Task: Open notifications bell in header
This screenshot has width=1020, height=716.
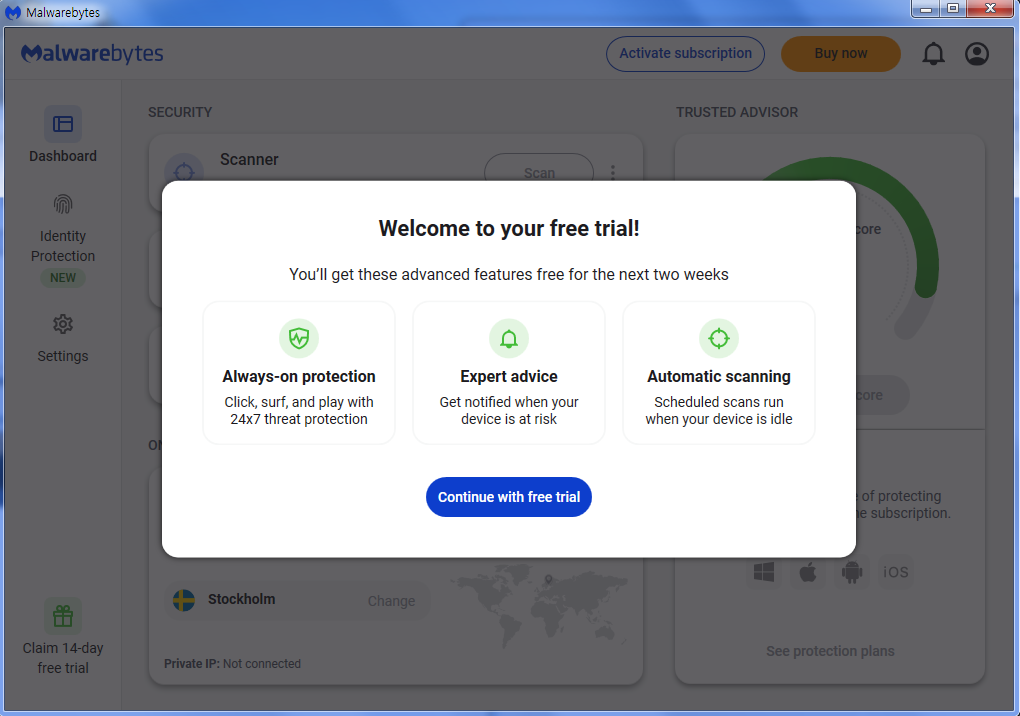Action: (933, 53)
